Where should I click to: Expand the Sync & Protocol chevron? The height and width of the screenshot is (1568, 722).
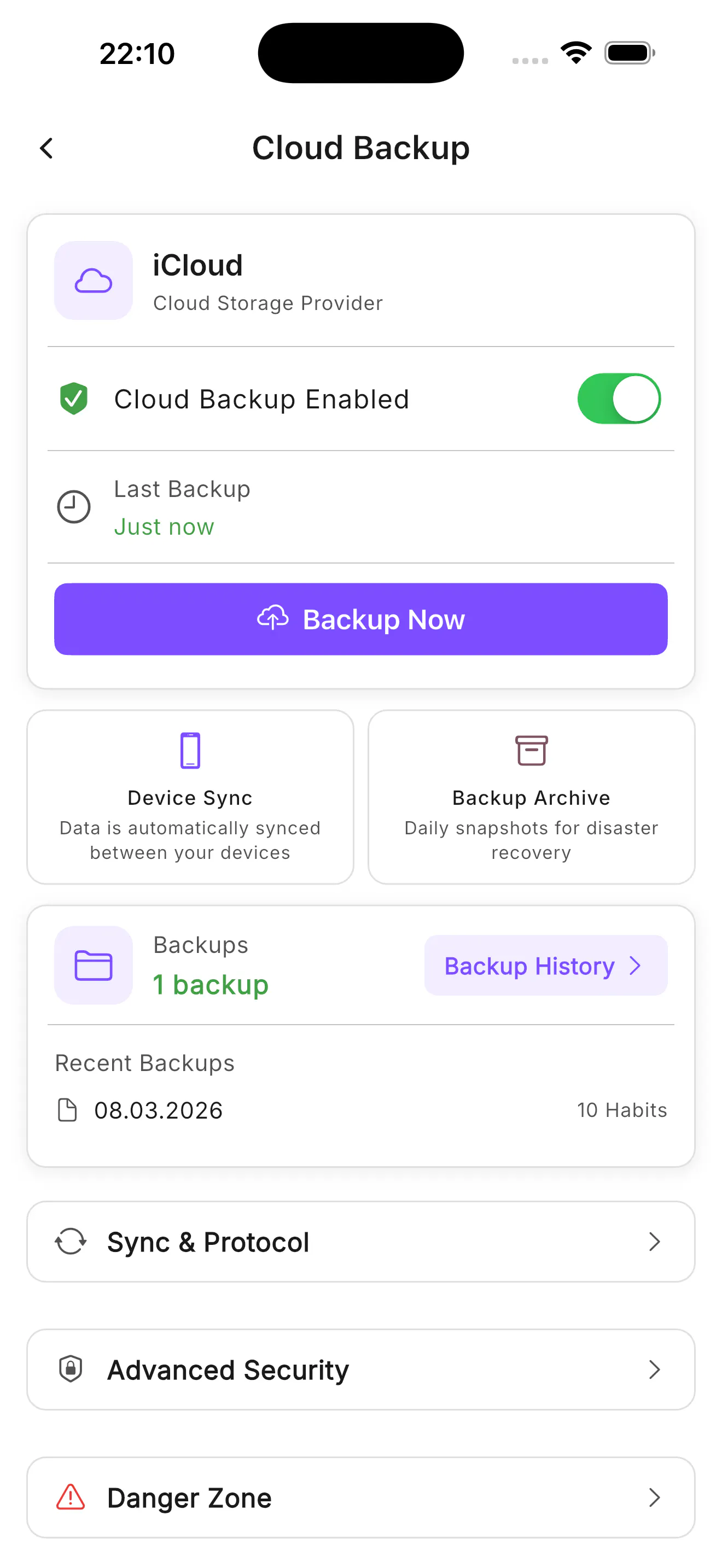pyautogui.click(x=654, y=1242)
